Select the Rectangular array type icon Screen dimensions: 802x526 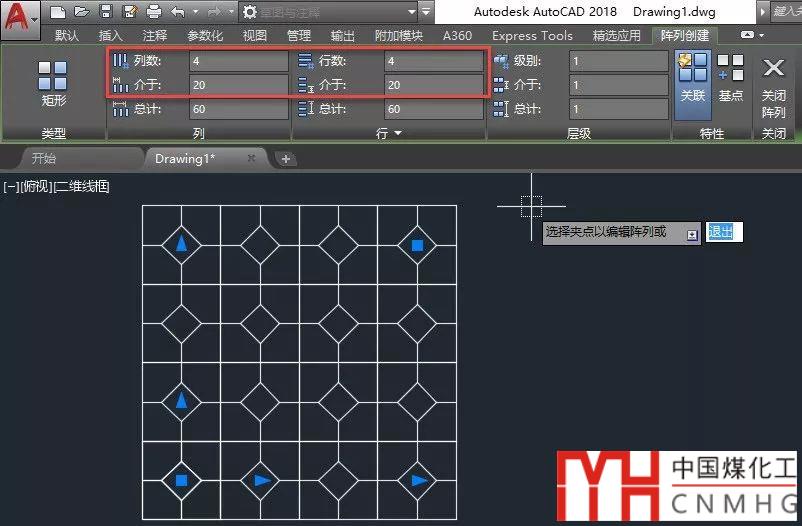click(53, 82)
